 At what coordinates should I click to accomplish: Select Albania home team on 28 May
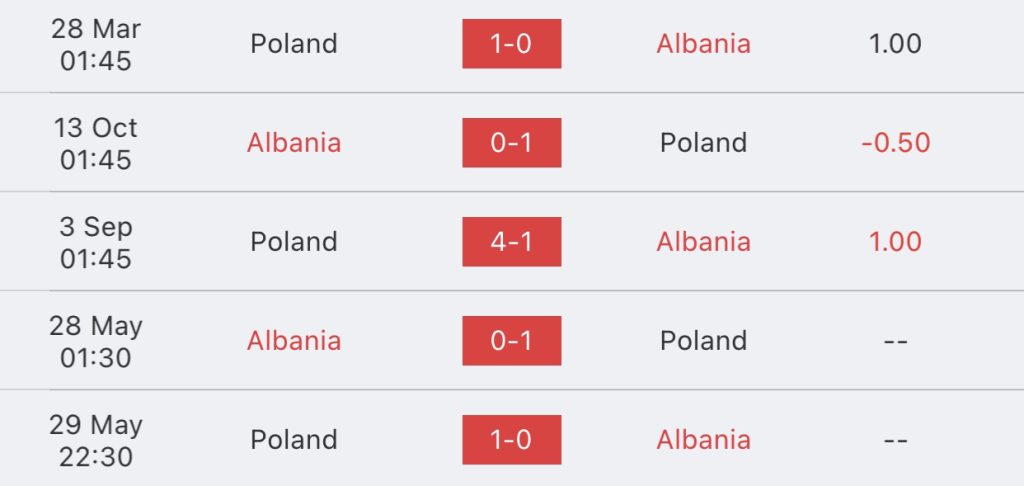tap(294, 340)
